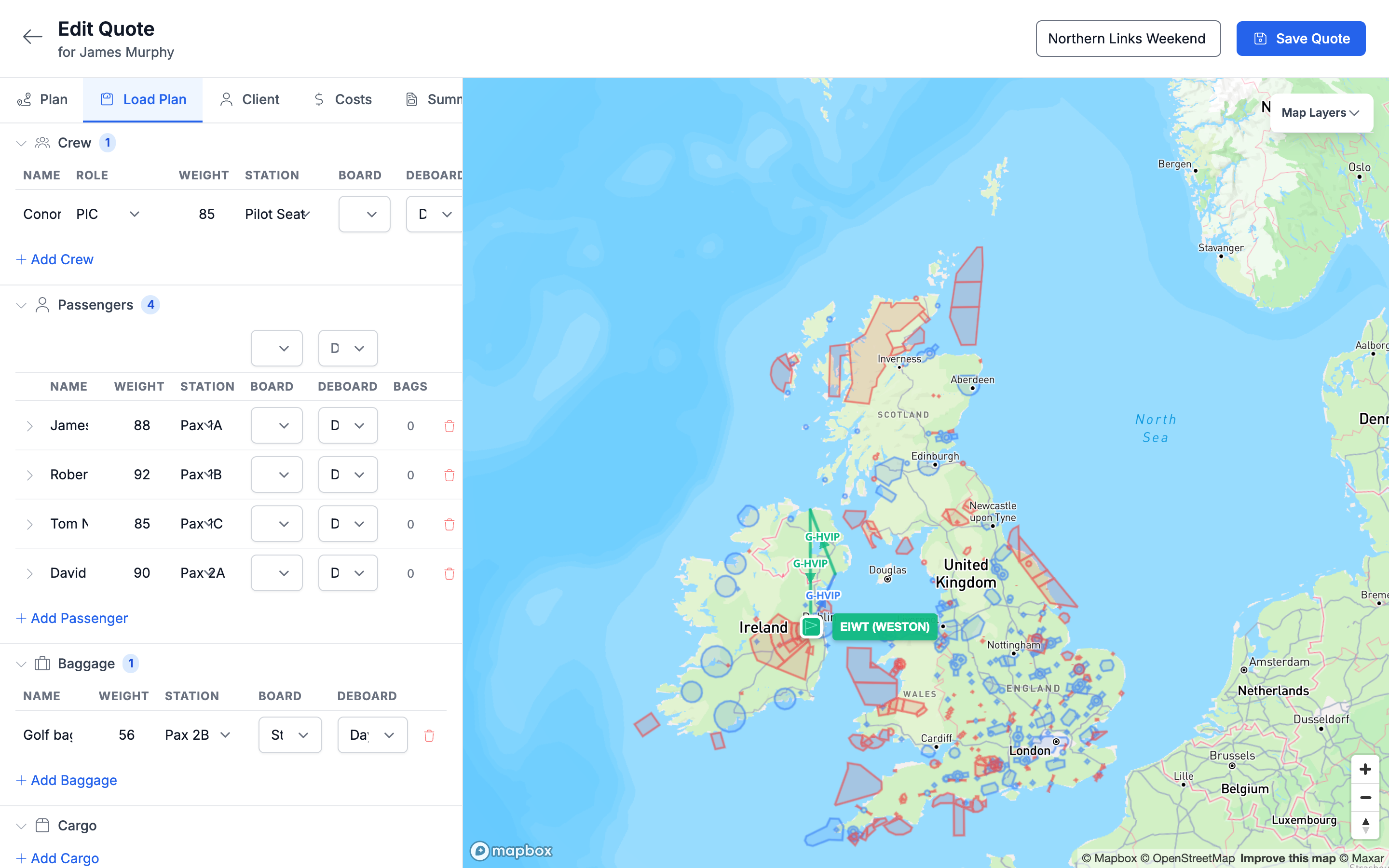Viewport: 1389px width, 868px height.
Task: Add a new cargo item
Action: 57,858
